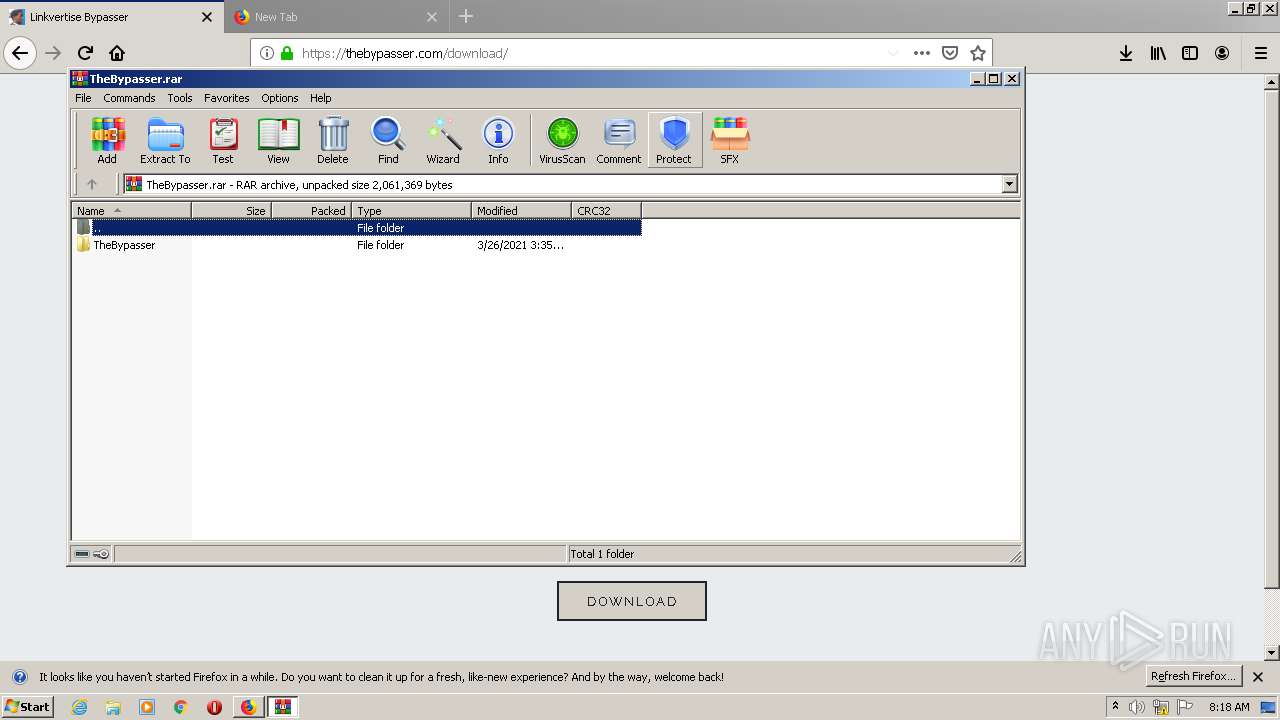
Task: Sort the file list by Name column
Action: [131, 210]
